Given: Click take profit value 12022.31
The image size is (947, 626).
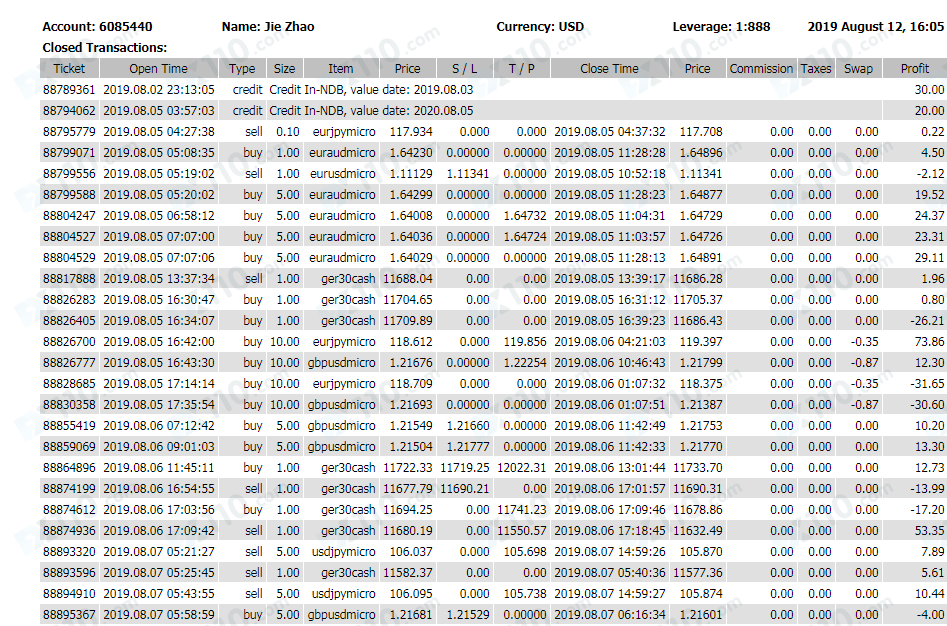Looking at the screenshot, I should pos(522,468).
